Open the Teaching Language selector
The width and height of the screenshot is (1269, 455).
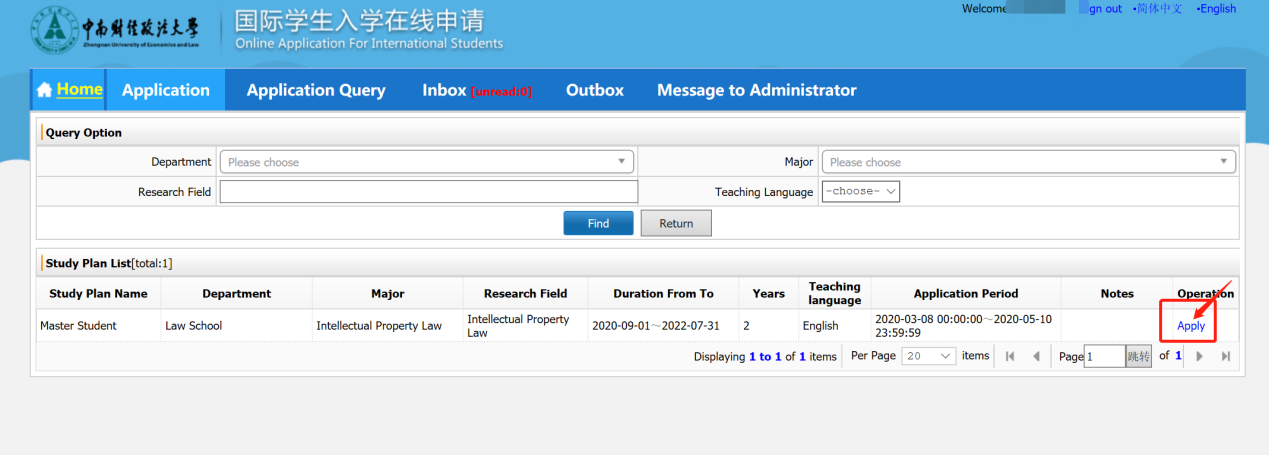(x=860, y=192)
